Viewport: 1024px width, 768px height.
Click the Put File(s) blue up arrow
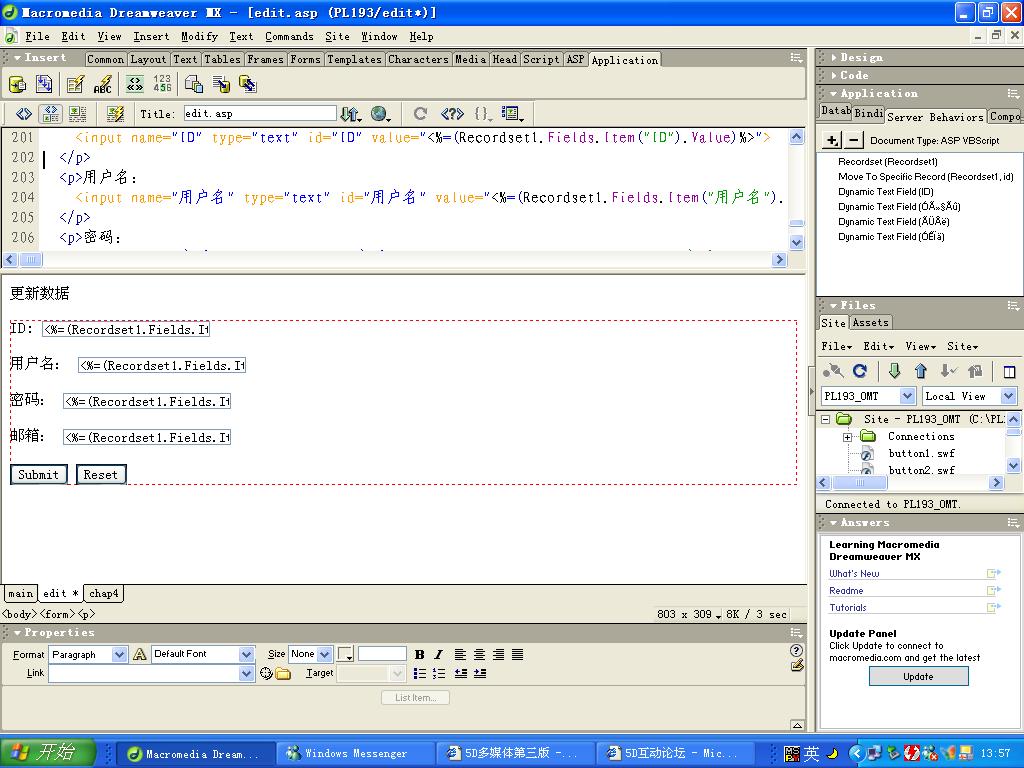pos(921,371)
